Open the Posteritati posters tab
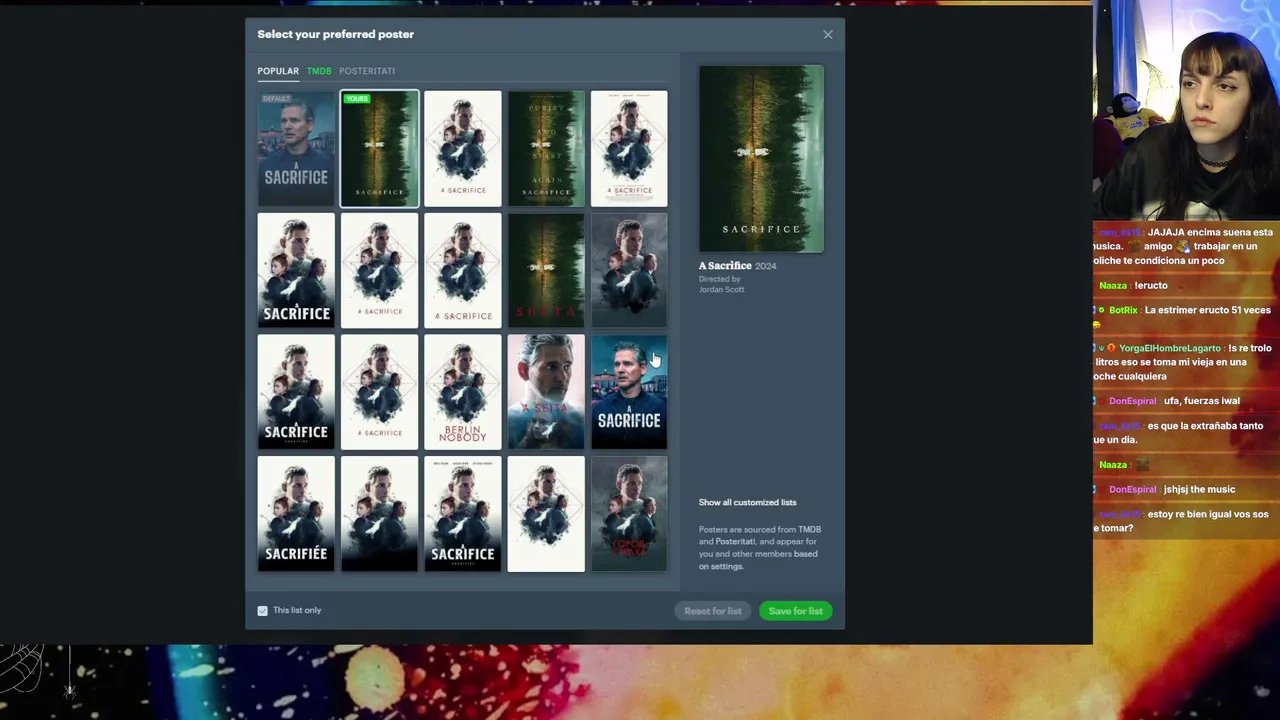Viewport: 1280px width, 720px height. (367, 71)
